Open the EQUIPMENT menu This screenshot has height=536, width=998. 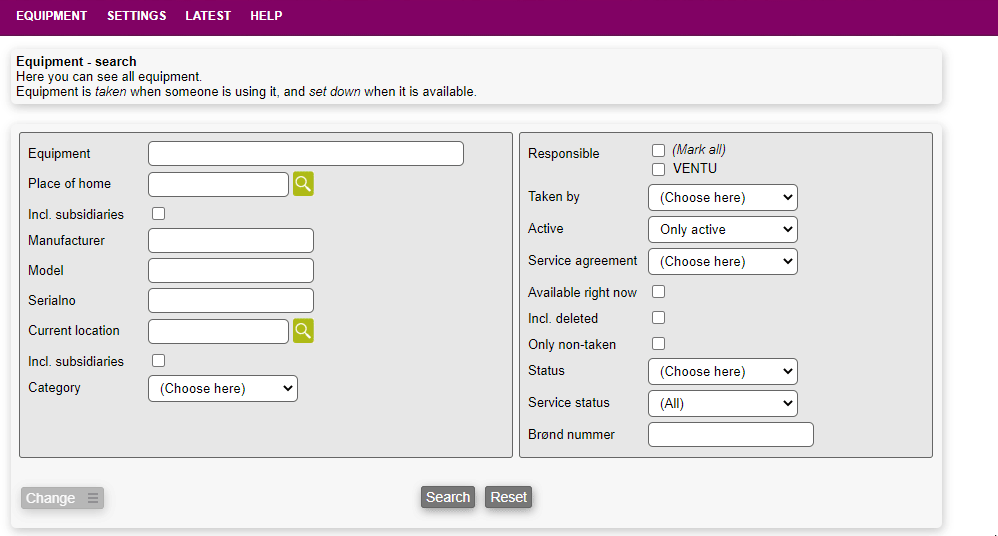pos(52,16)
